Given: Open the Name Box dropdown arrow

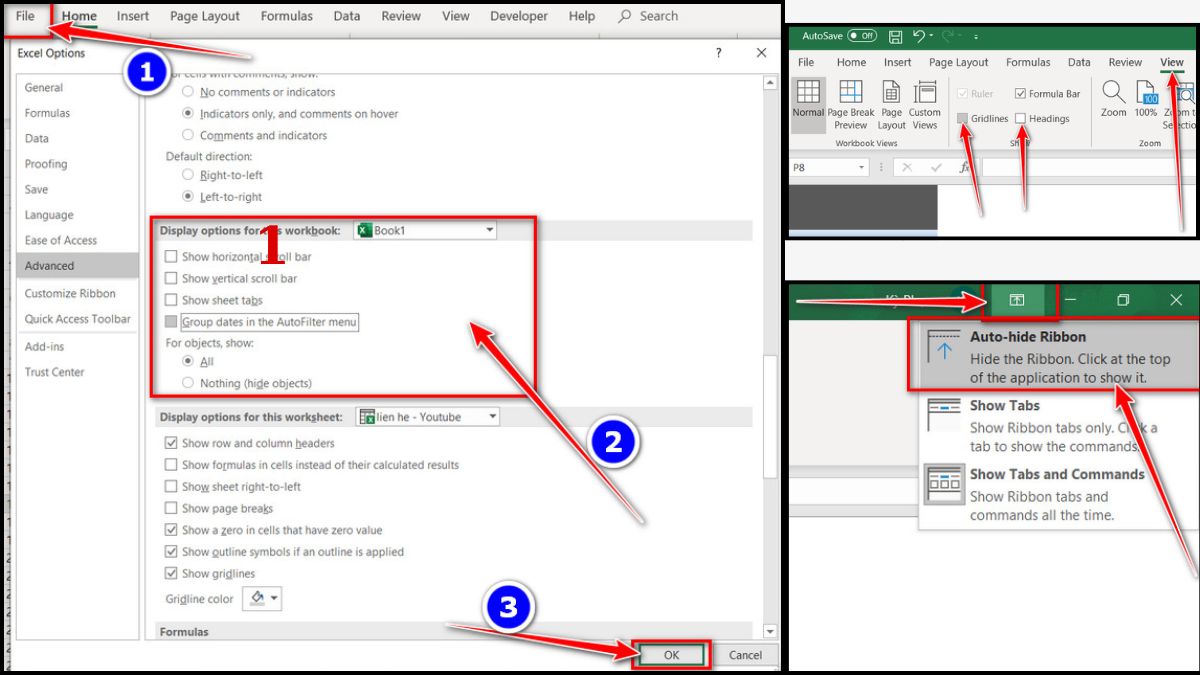Looking at the screenshot, I should click(x=862, y=168).
